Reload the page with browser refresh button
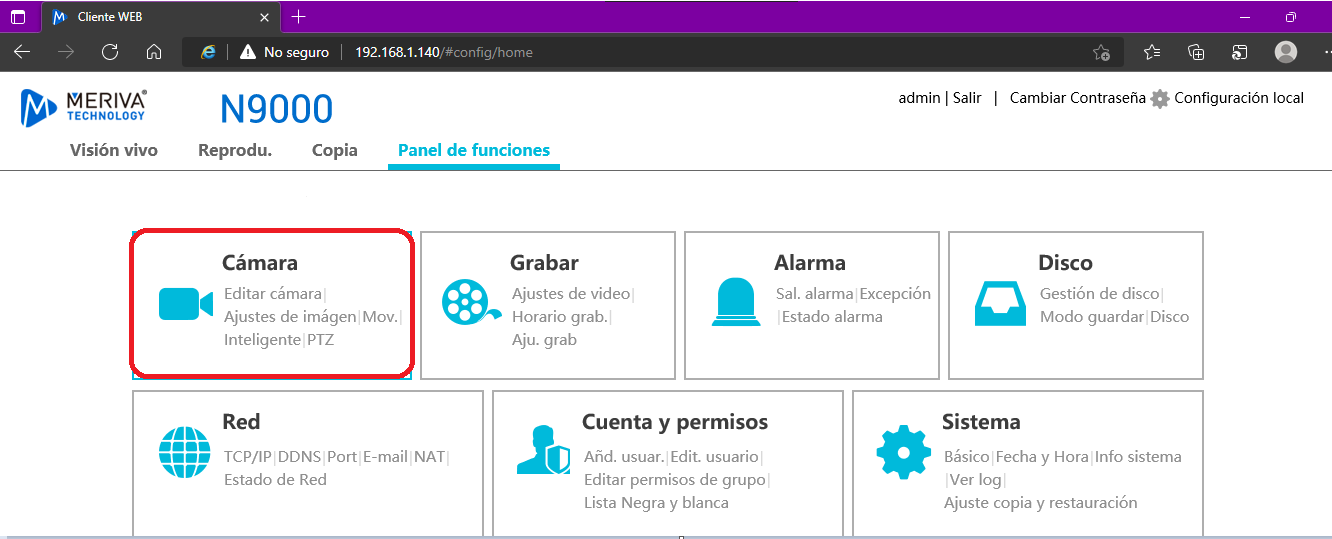 pyautogui.click(x=110, y=52)
